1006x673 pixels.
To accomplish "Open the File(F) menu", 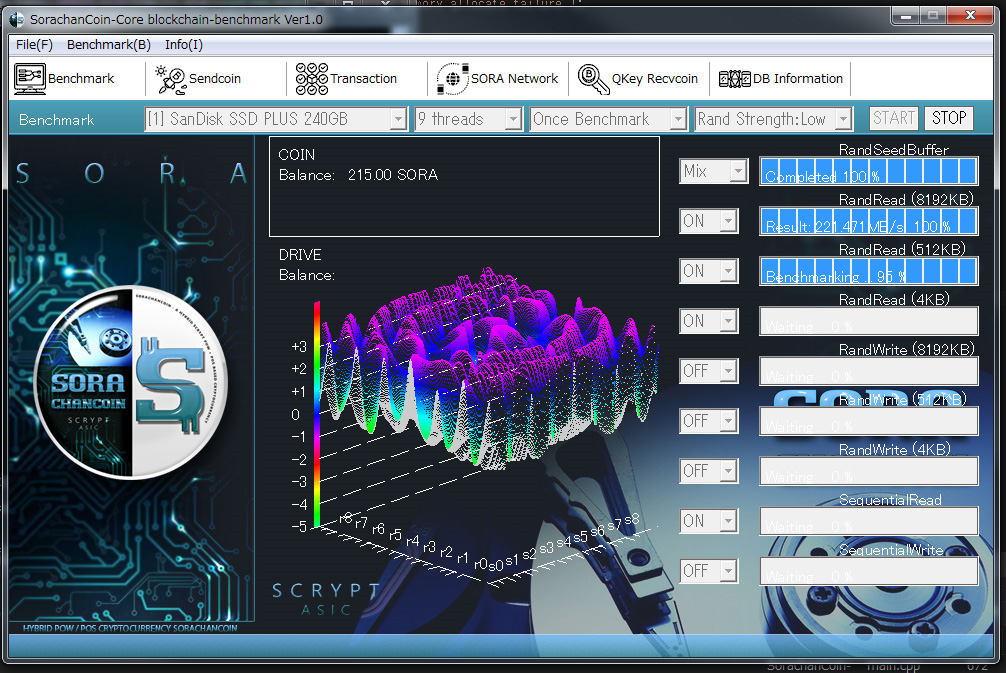I will pyautogui.click(x=34, y=44).
